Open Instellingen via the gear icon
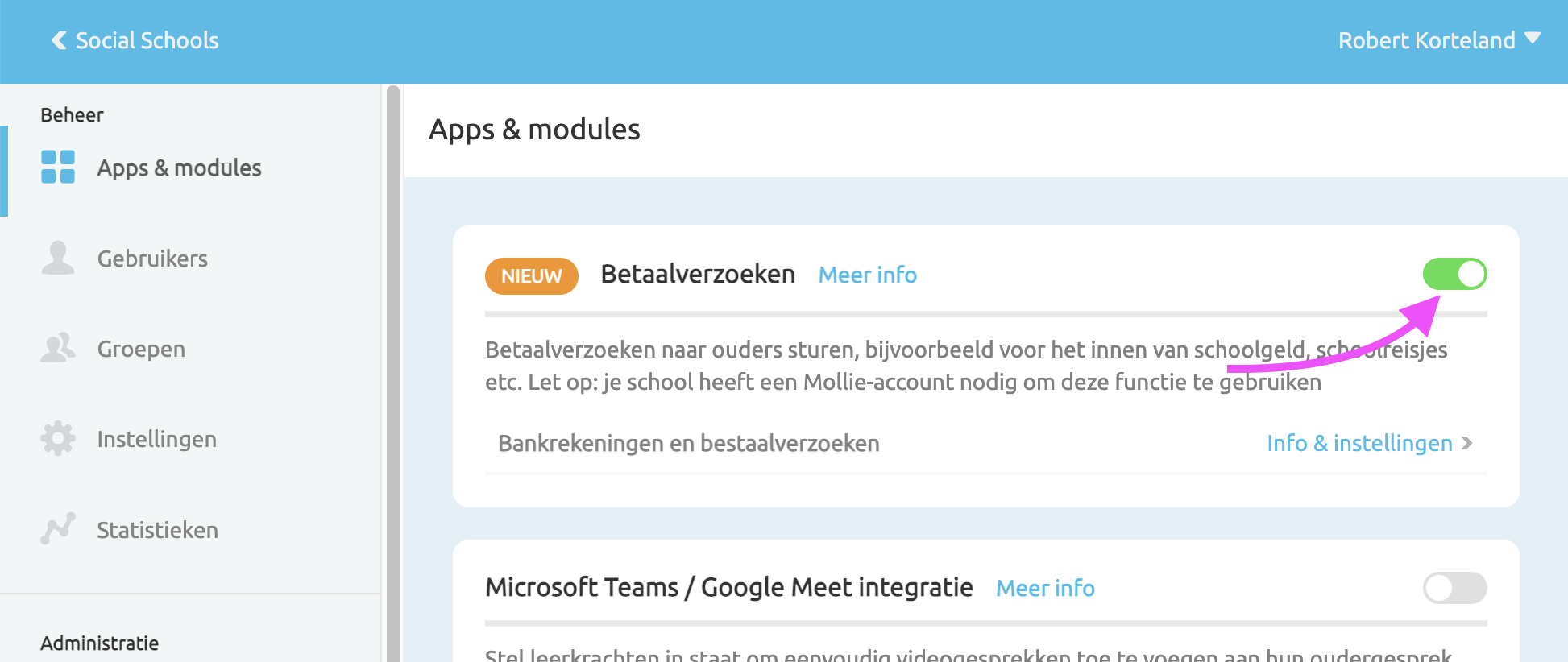The image size is (1568, 662). [56, 438]
